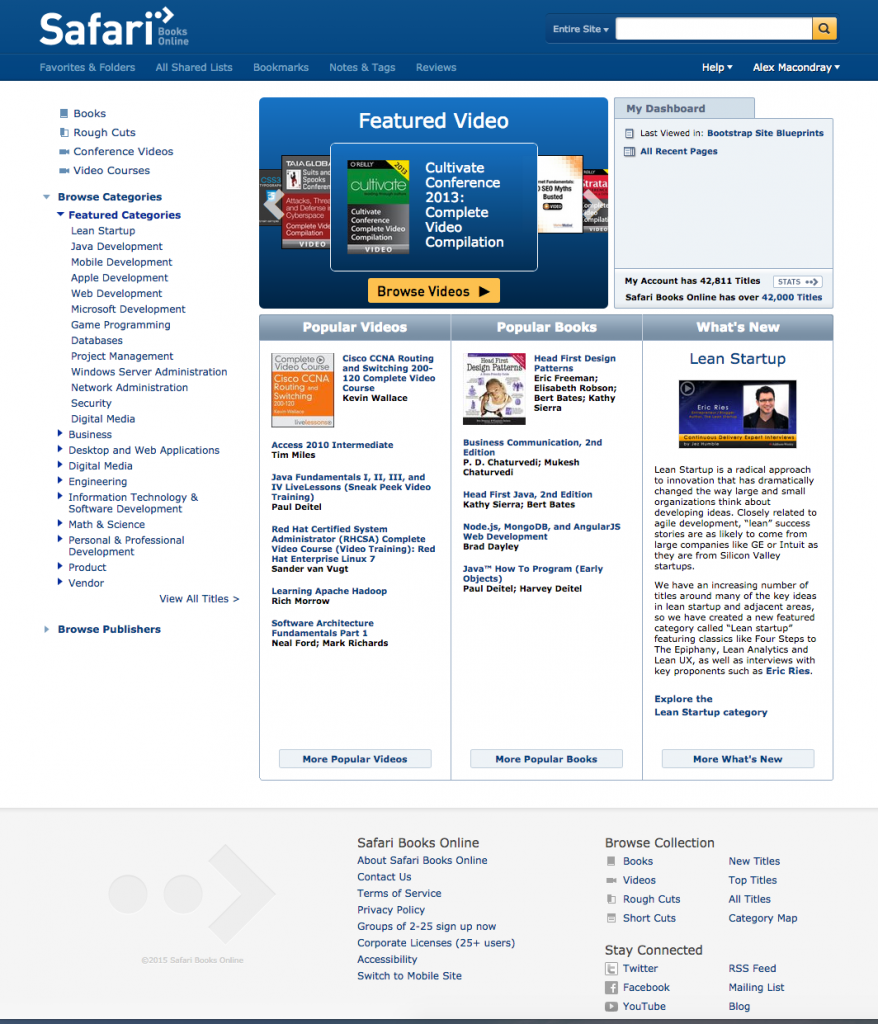Screen dimensions: 878x1024
Task: Click More Popular Videos button
Action: 355,759
